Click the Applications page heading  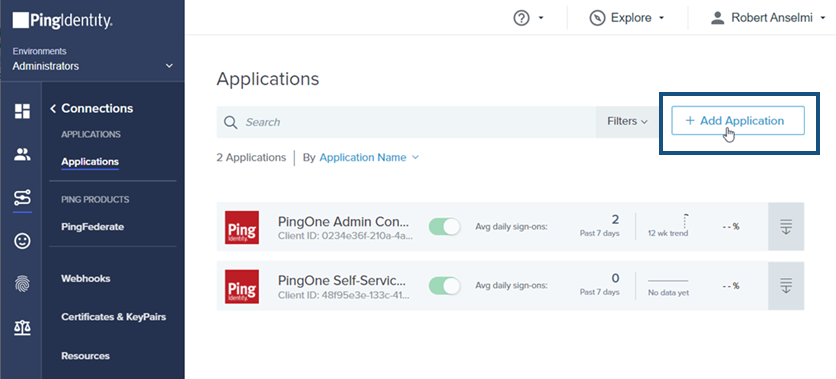tap(268, 79)
